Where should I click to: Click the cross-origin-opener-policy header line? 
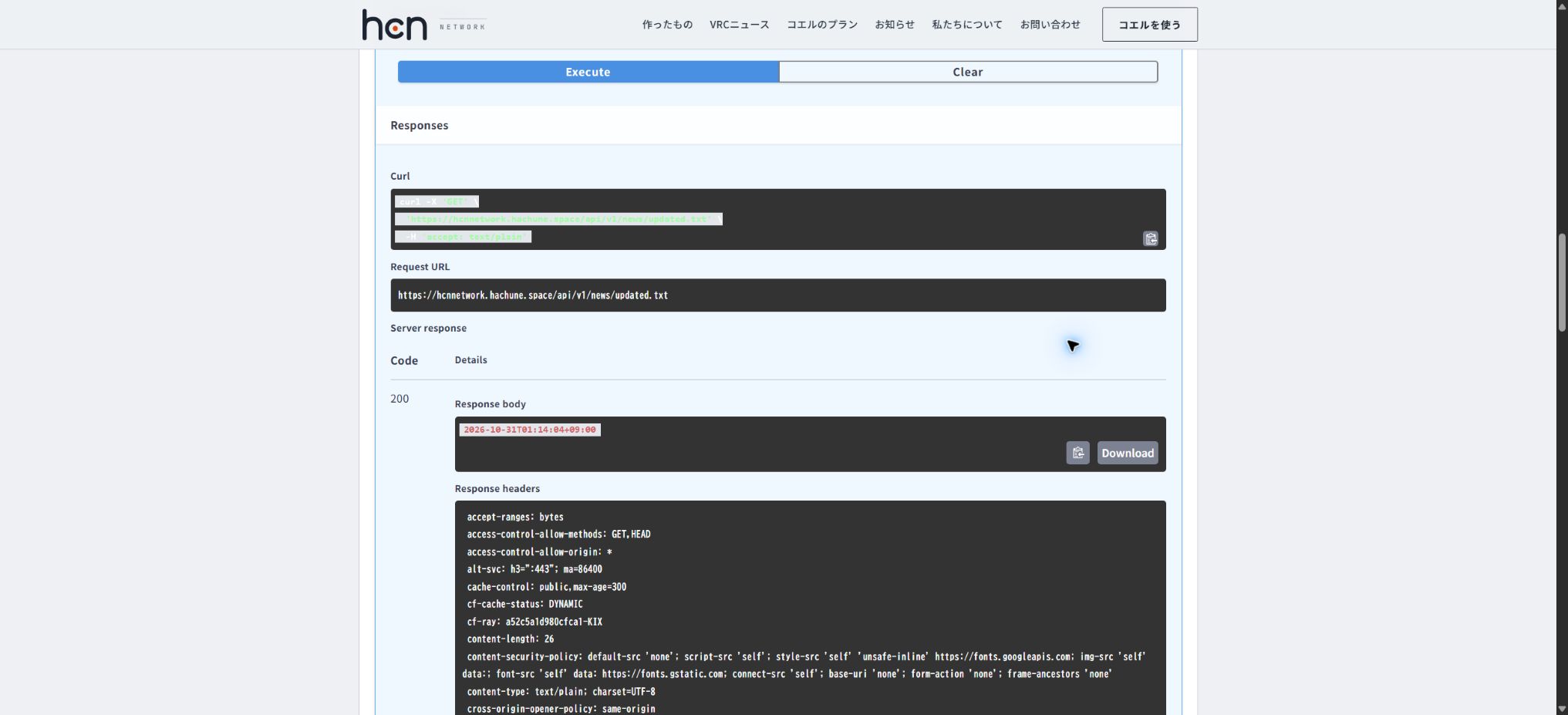click(561, 709)
